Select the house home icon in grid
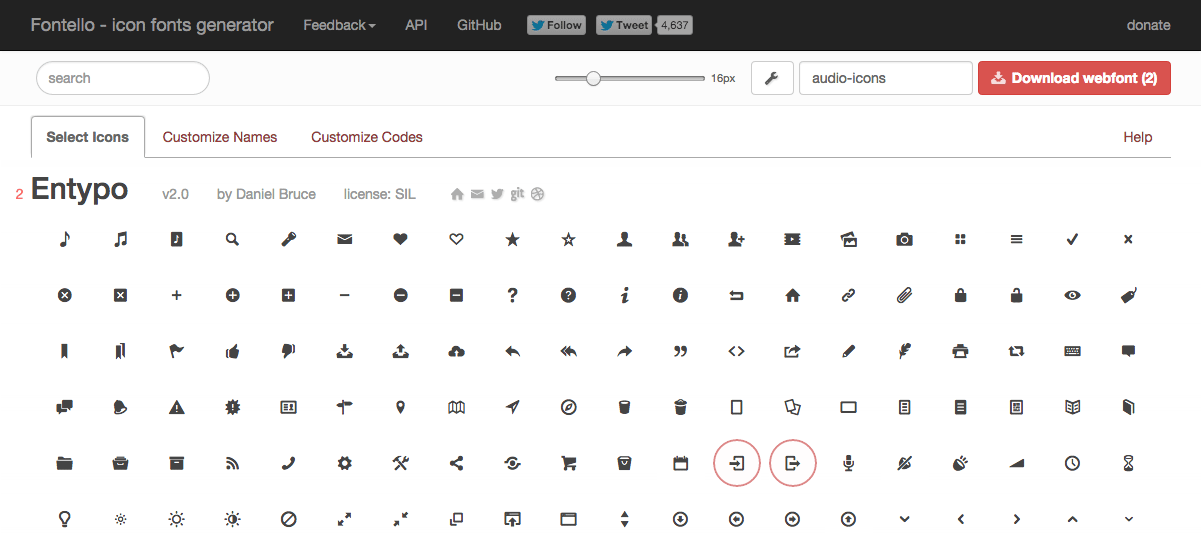The width and height of the screenshot is (1201, 548). (793, 295)
